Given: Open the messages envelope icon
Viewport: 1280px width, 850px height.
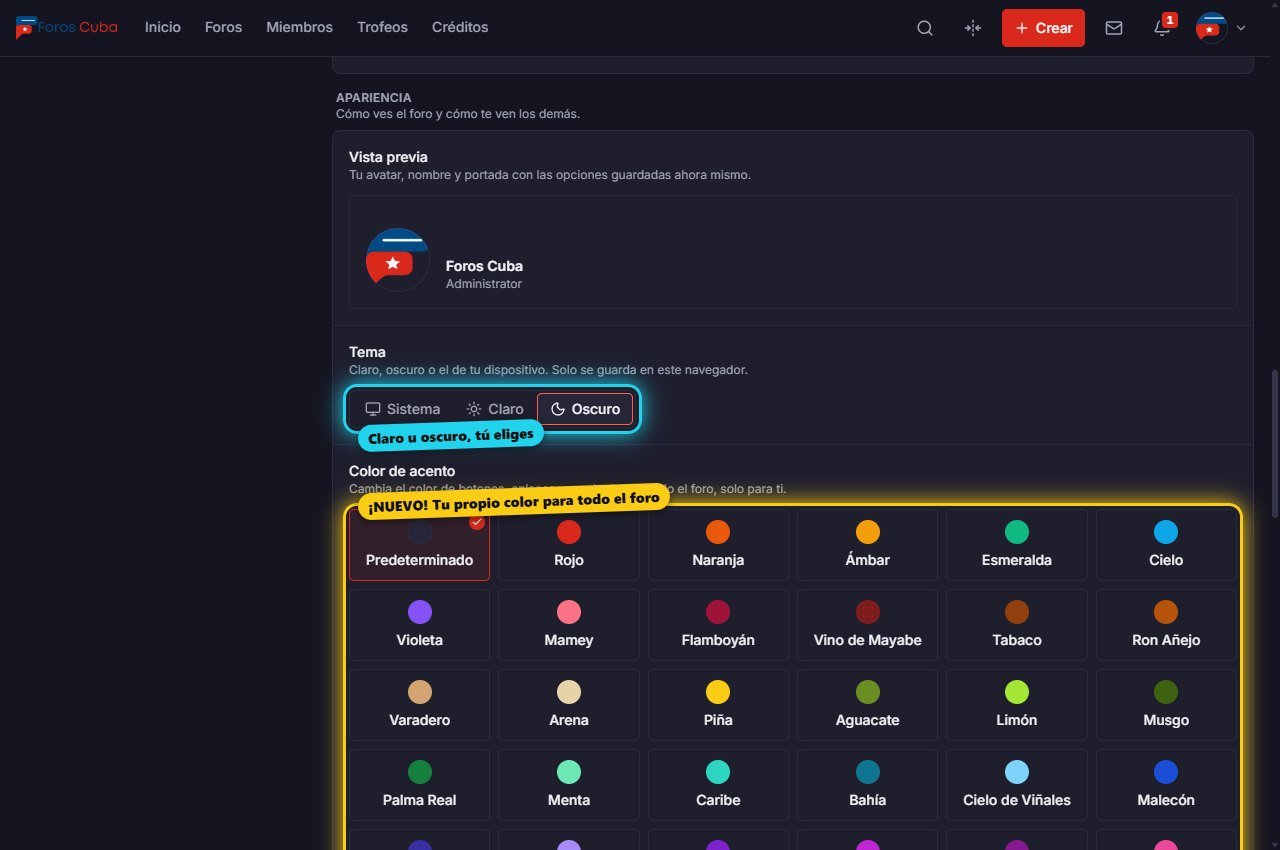Looking at the screenshot, I should click(x=1114, y=28).
